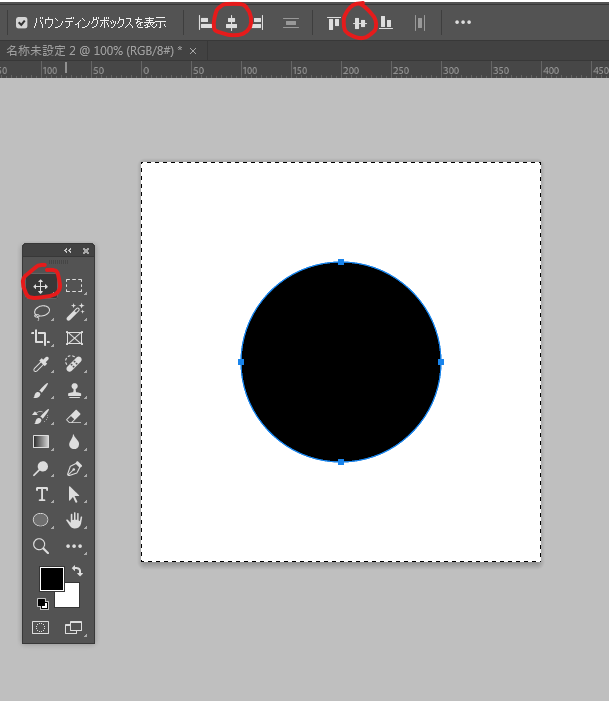Pick the Lasso tool
Screen dimensions: 609x701
41,312
